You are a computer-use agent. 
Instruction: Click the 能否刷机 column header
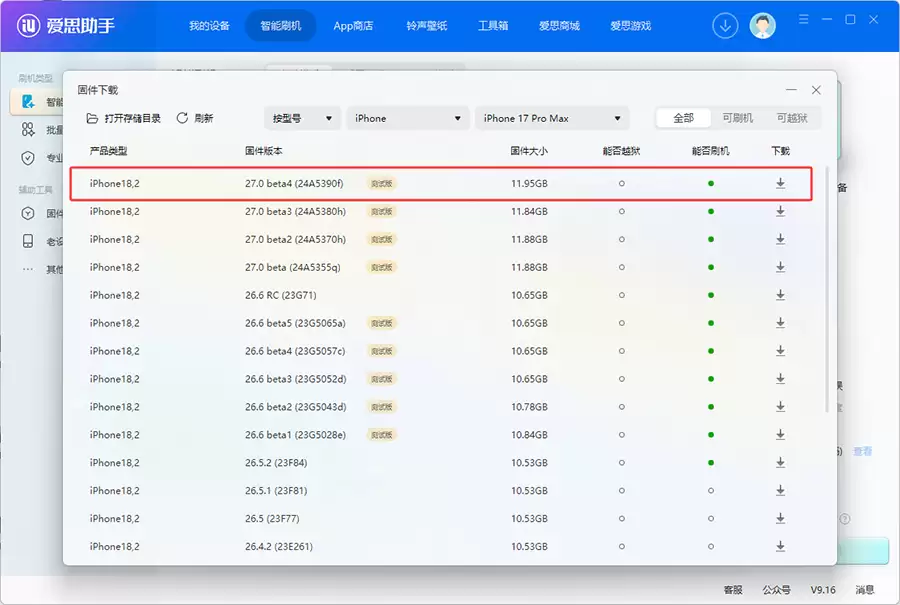(x=711, y=151)
